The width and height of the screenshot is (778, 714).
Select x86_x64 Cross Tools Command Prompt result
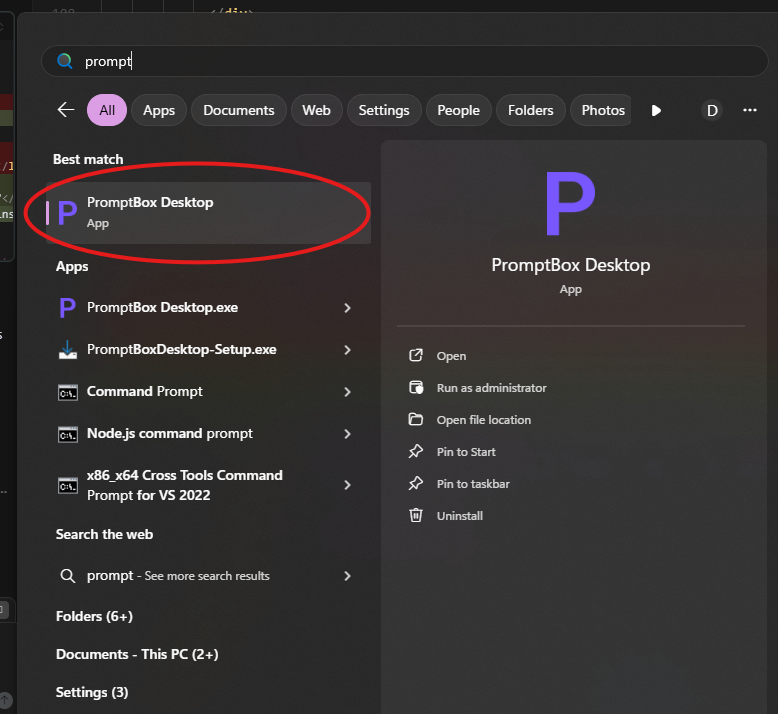208,485
